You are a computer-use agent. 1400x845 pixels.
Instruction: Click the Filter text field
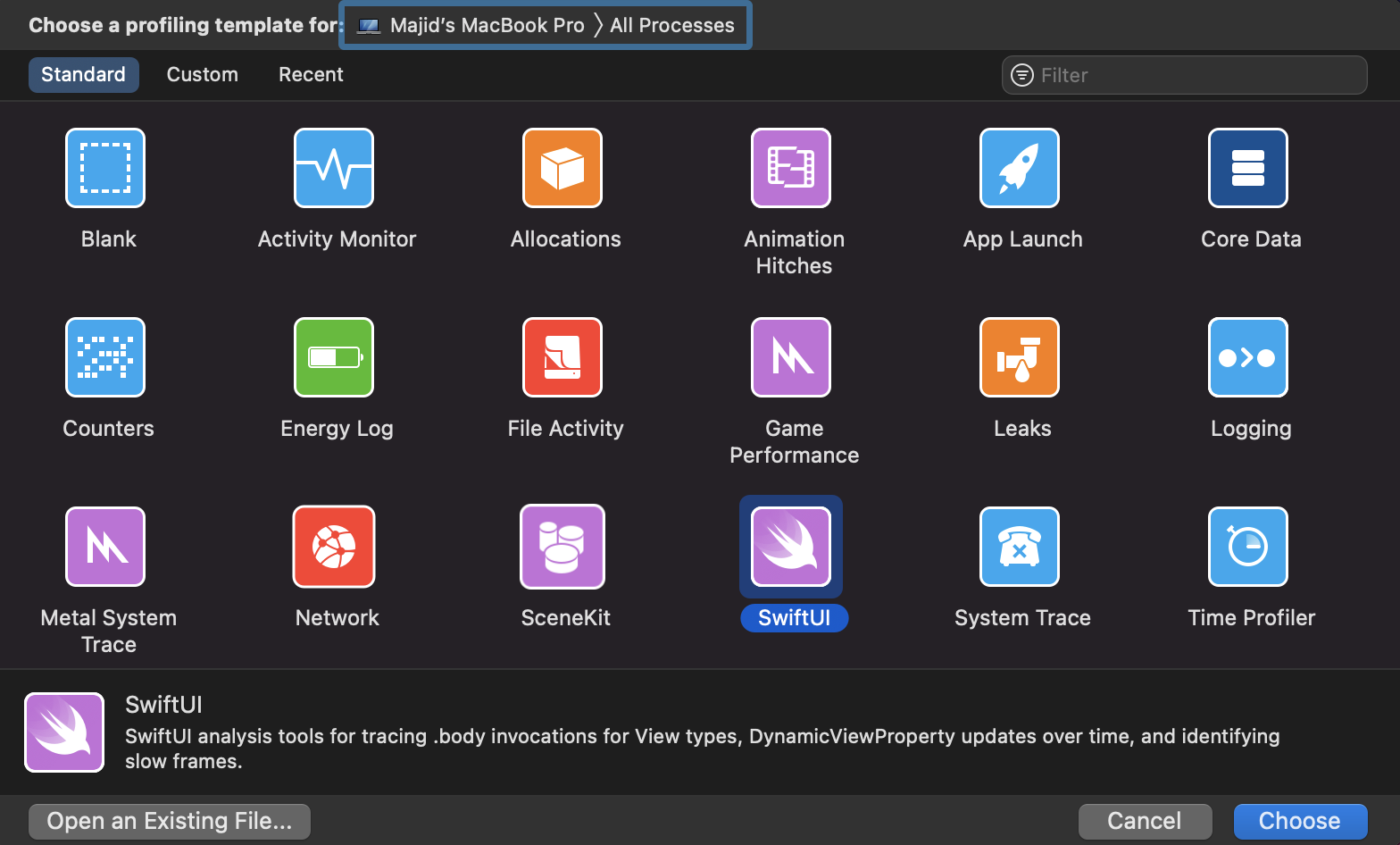[1184, 75]
